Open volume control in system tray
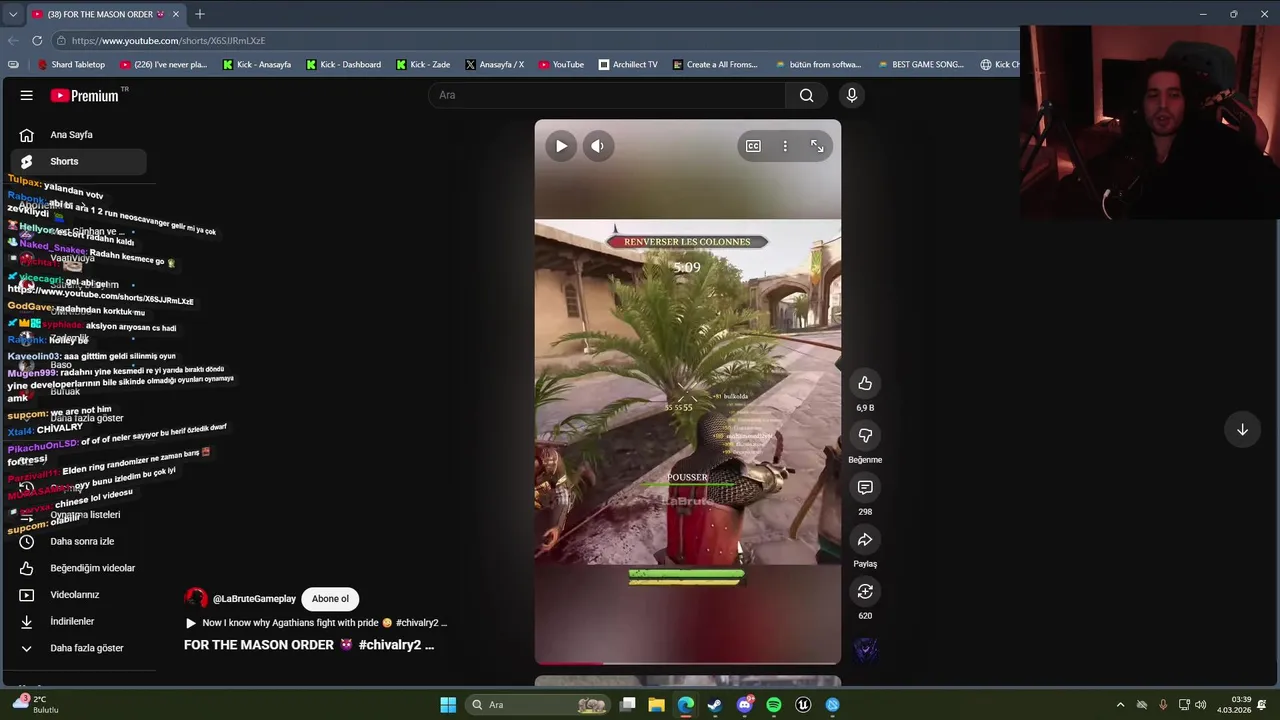This screenshot has width=1280, height=720. click(1200, 705)
